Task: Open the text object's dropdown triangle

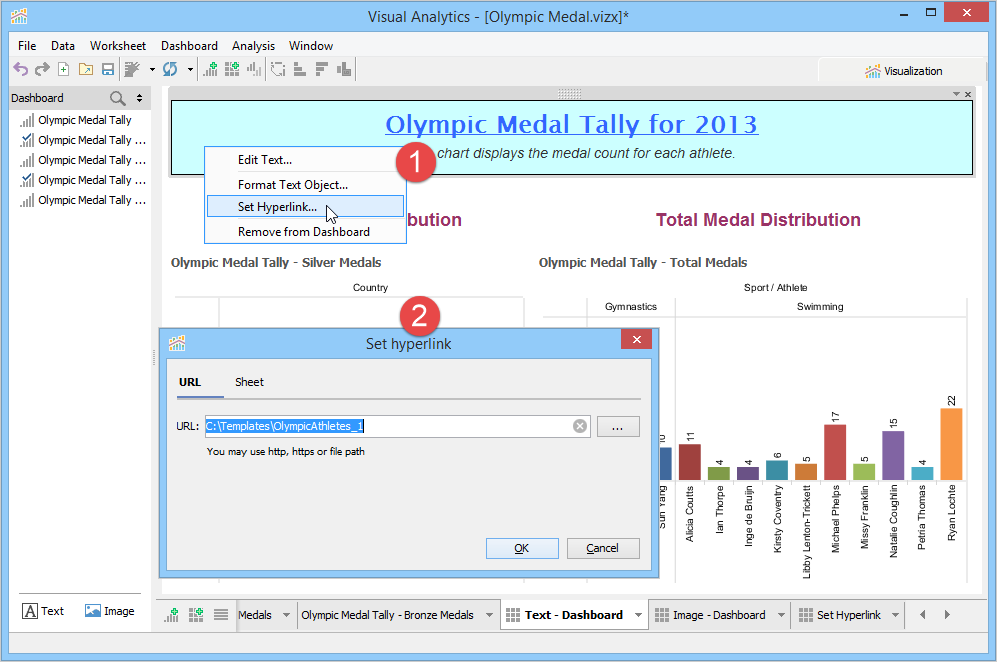Action: 956,94
